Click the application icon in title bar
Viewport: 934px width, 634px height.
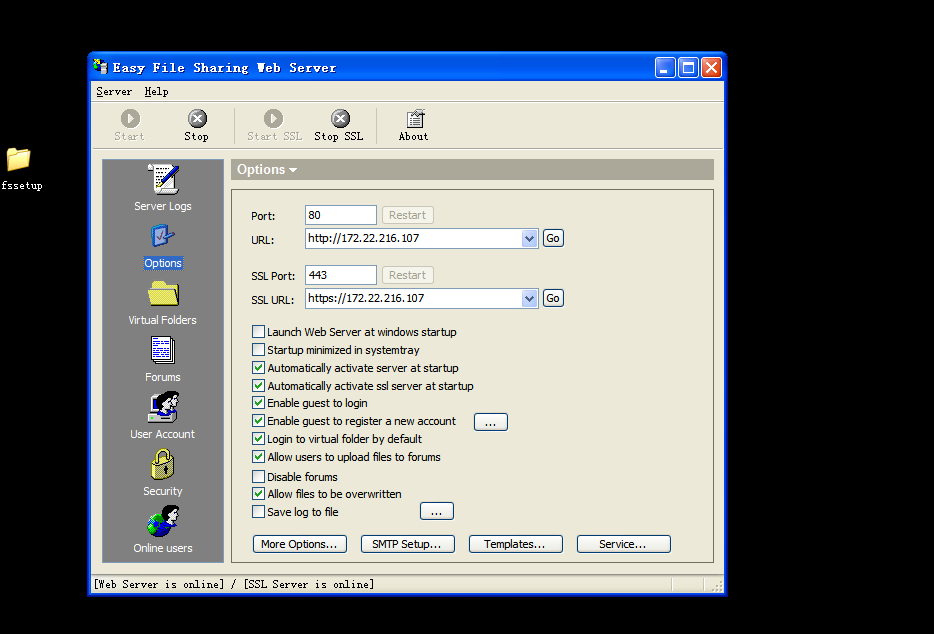(x=100, y=67)
